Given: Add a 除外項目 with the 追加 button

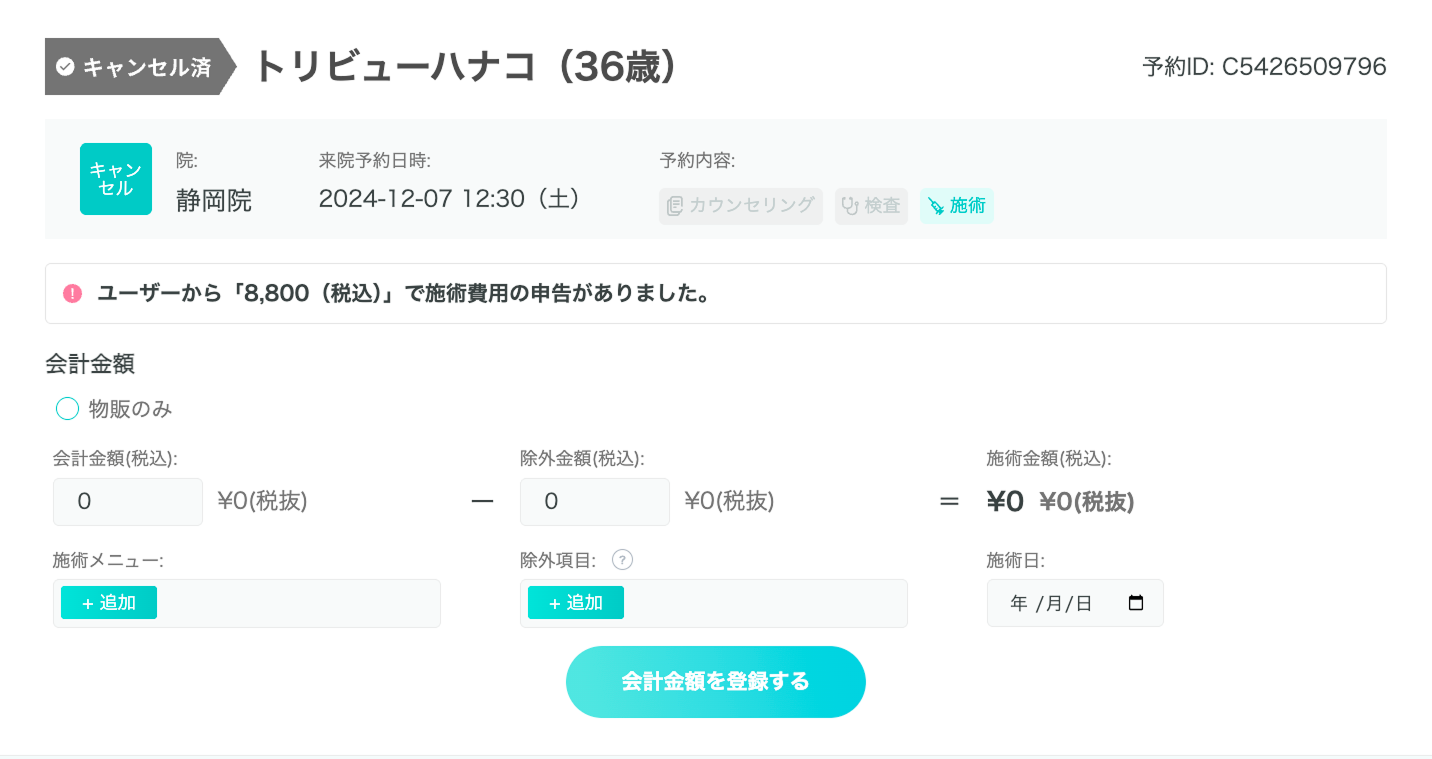Looking at the screenshot, I should [576, 603].
